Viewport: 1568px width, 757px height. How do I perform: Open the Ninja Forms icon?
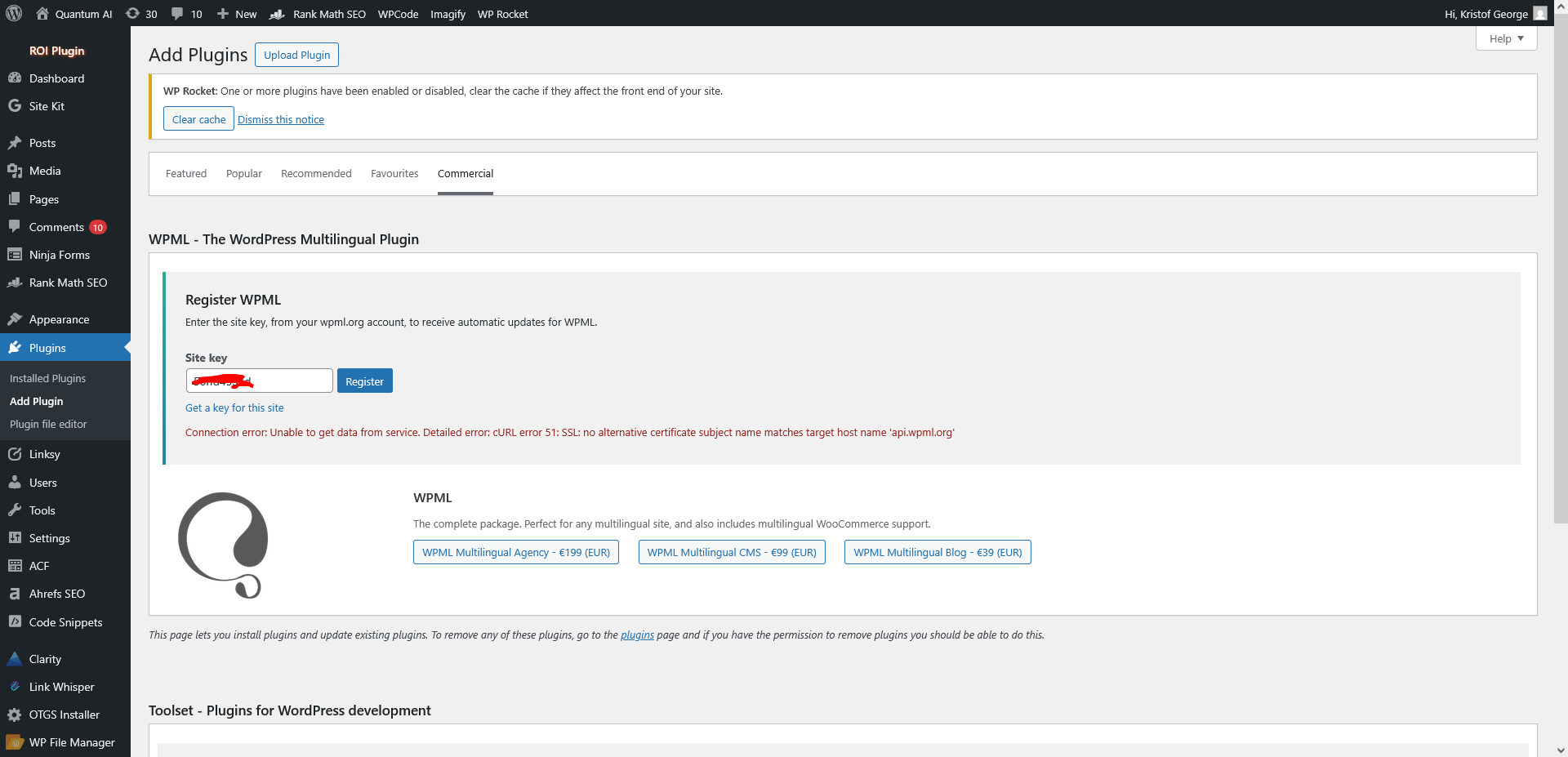click(x=15, y=255)
